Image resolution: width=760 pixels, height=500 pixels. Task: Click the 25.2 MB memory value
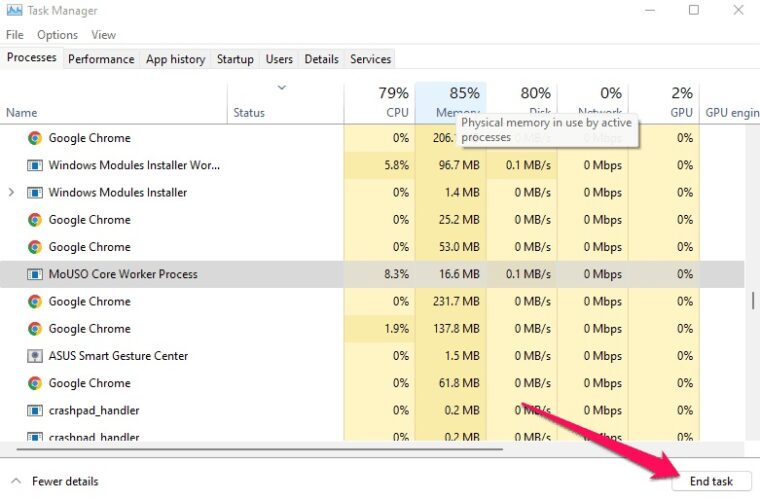tap(459, 220)
